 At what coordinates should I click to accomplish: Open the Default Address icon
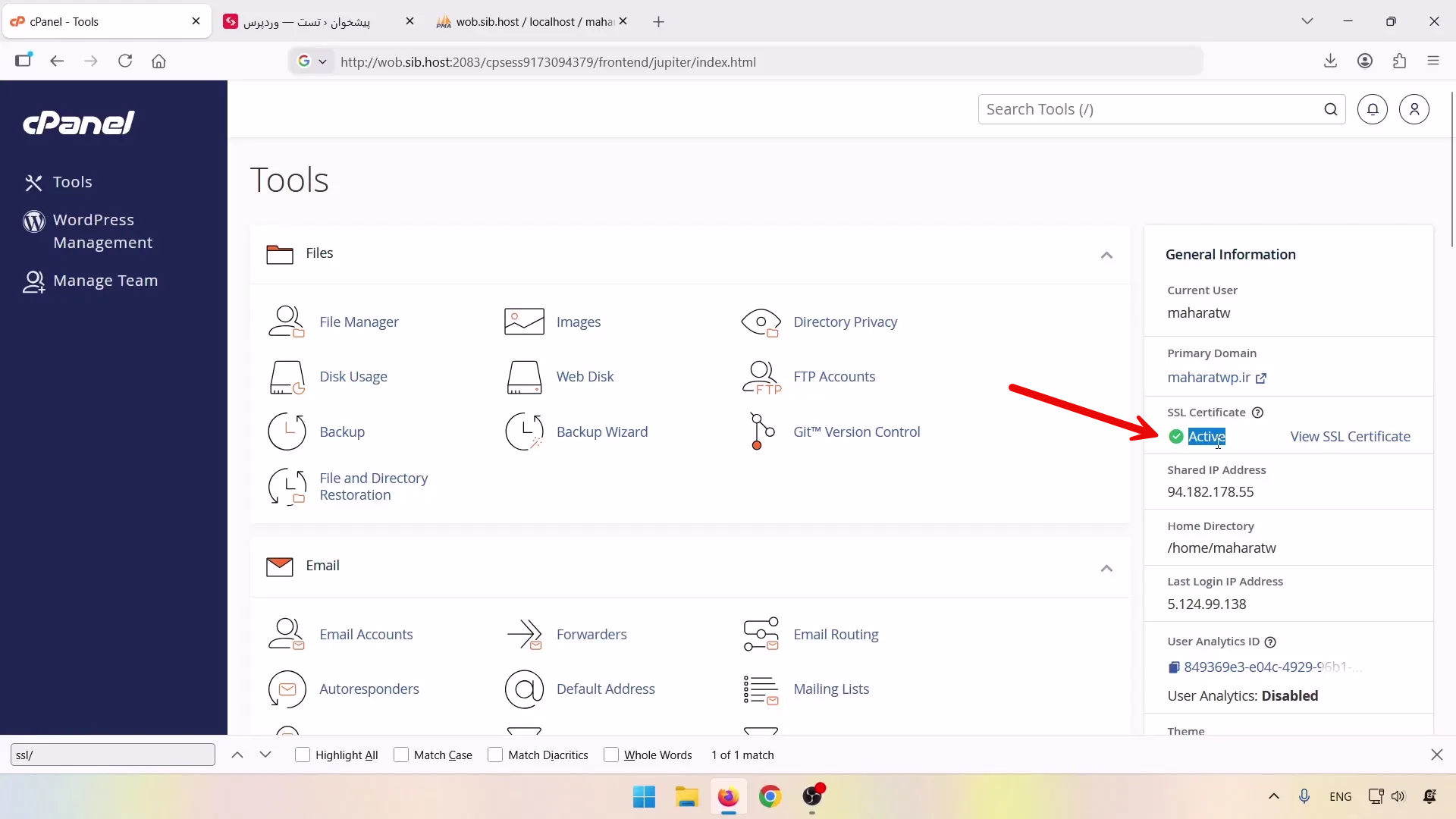524,689
